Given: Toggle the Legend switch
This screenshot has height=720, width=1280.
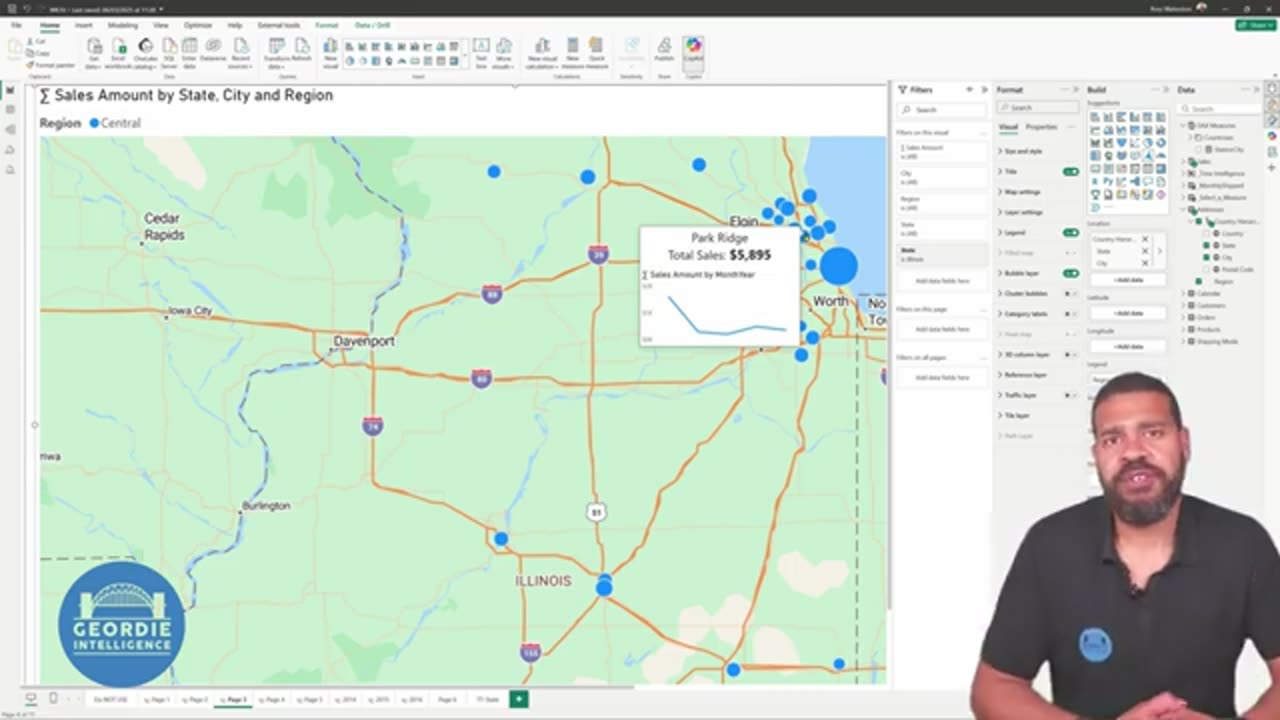Looking at the screenshot, I should click(x=1071, y=232).
